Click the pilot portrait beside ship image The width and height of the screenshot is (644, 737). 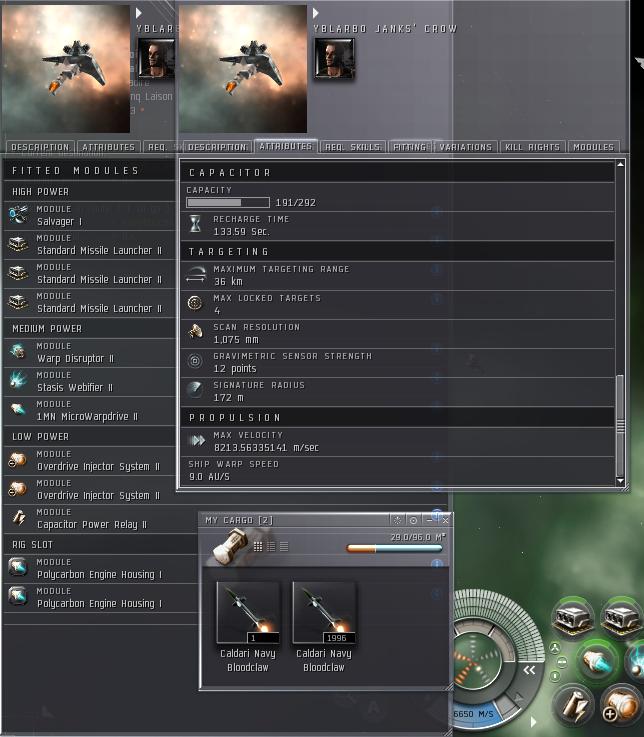tap(333, 58)
